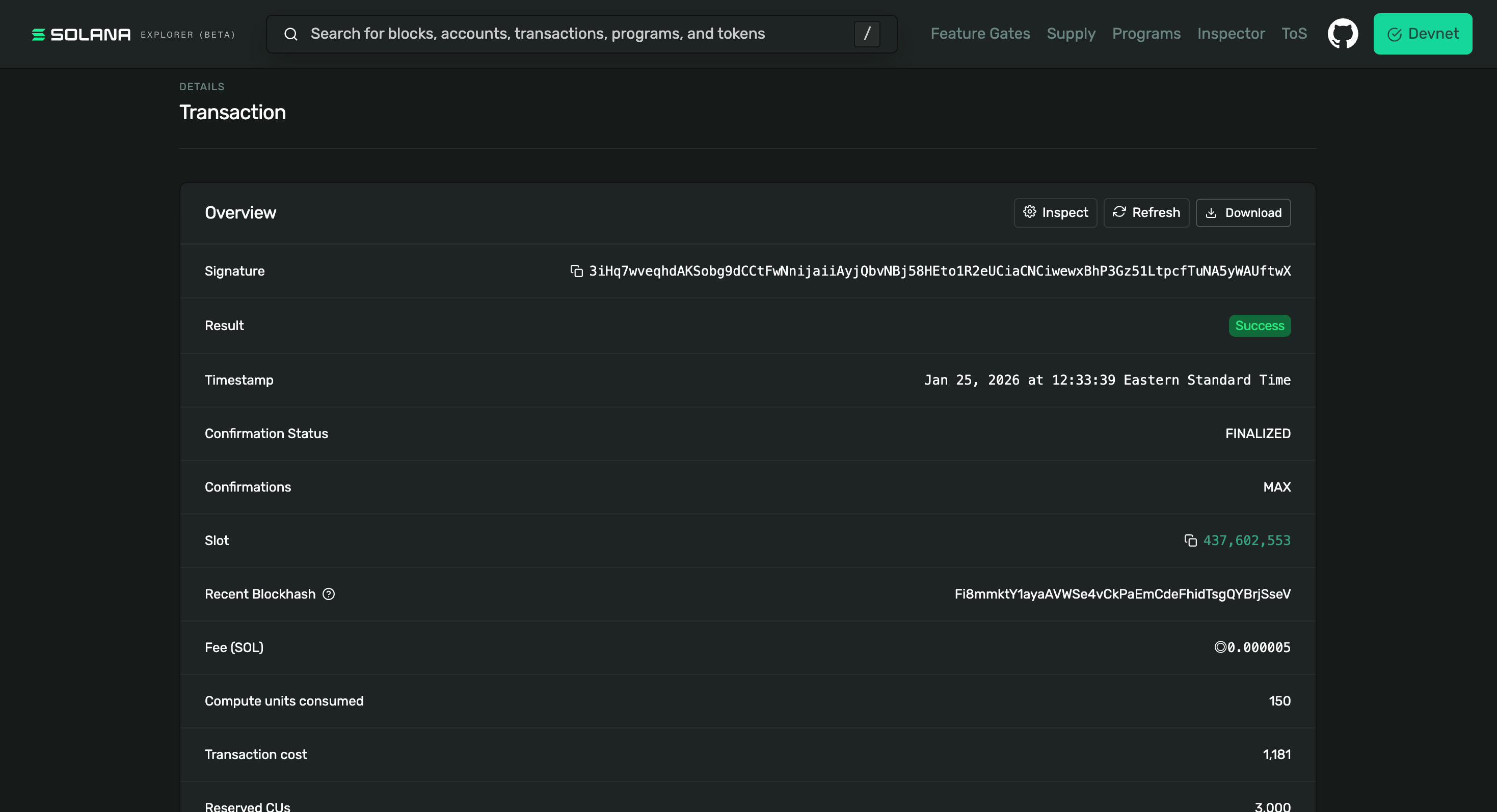Click the slash shortcut key badge in the search bar
Image resolution: width=1497 pixels, height=812 pixels.
pos(867,34)
